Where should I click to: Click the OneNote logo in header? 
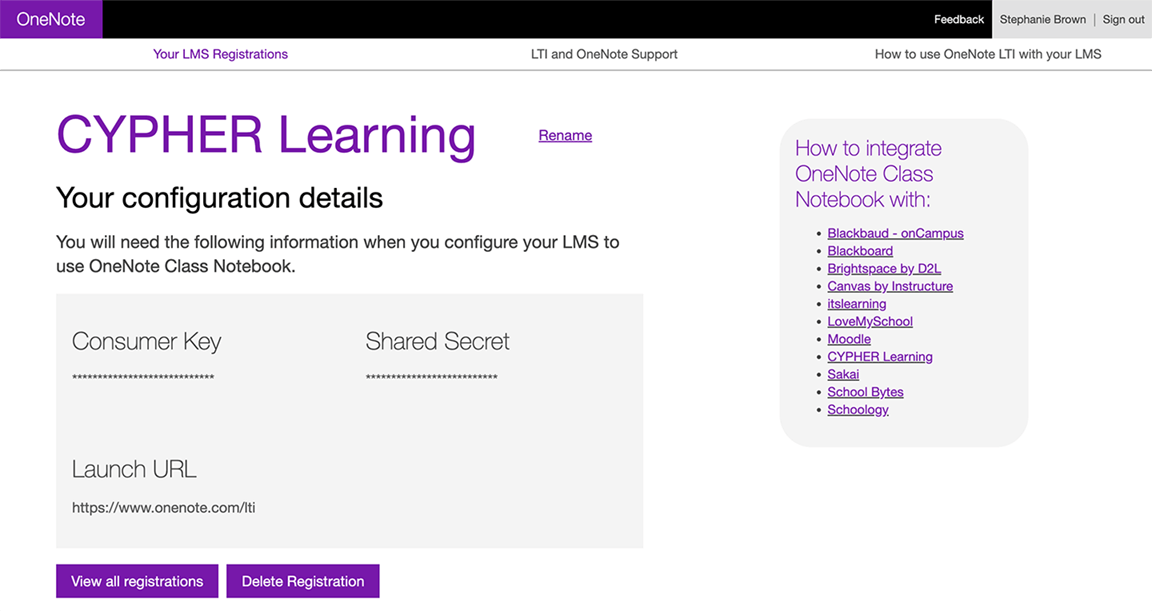click(51, 19)
